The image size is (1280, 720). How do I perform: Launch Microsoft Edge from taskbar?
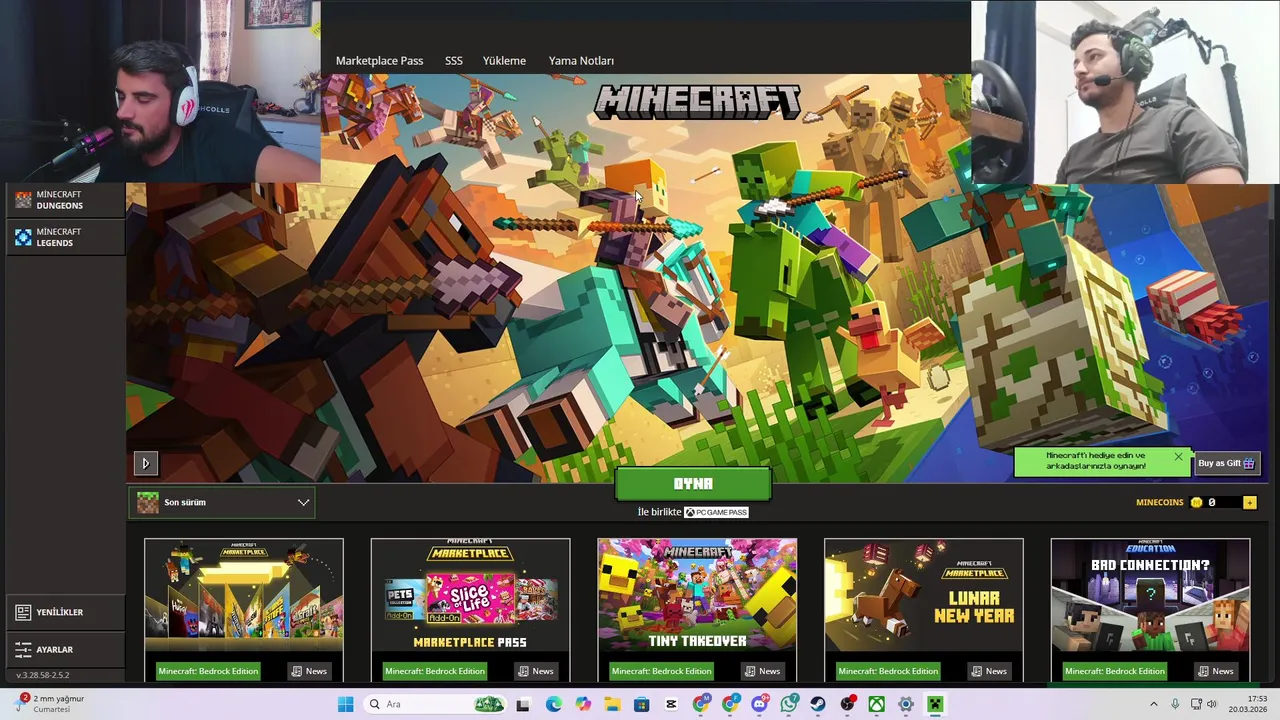click(553, 704)
